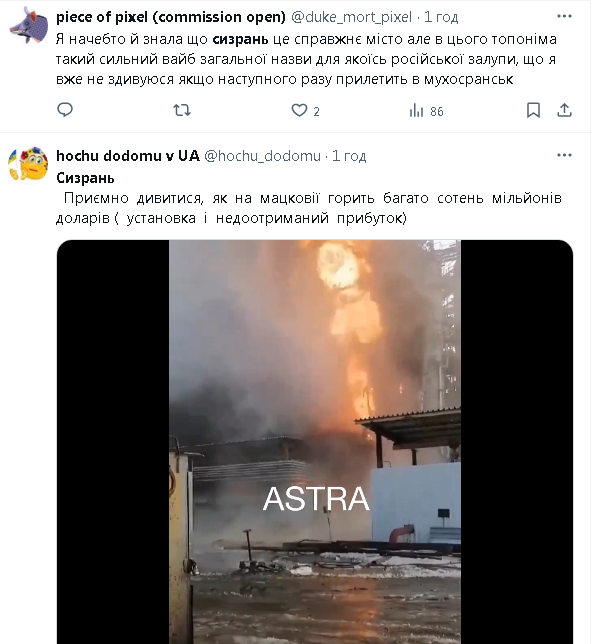The image size is (594, 644).
Task: Share the piece of pixel tweet
Action: (x=564, y=110)
